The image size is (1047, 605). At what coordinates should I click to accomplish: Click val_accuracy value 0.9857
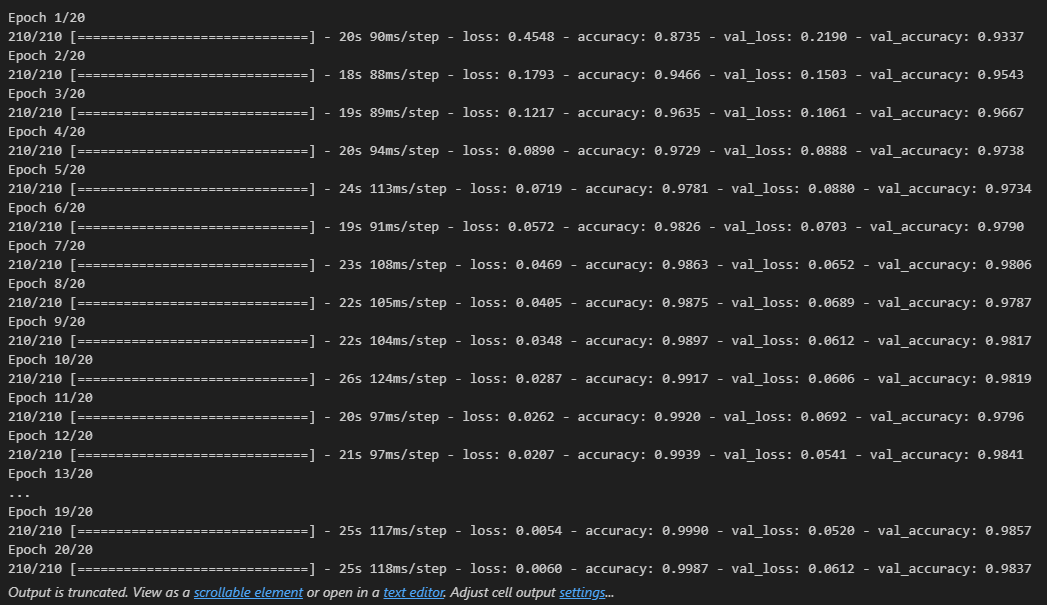coord(1008,531)
